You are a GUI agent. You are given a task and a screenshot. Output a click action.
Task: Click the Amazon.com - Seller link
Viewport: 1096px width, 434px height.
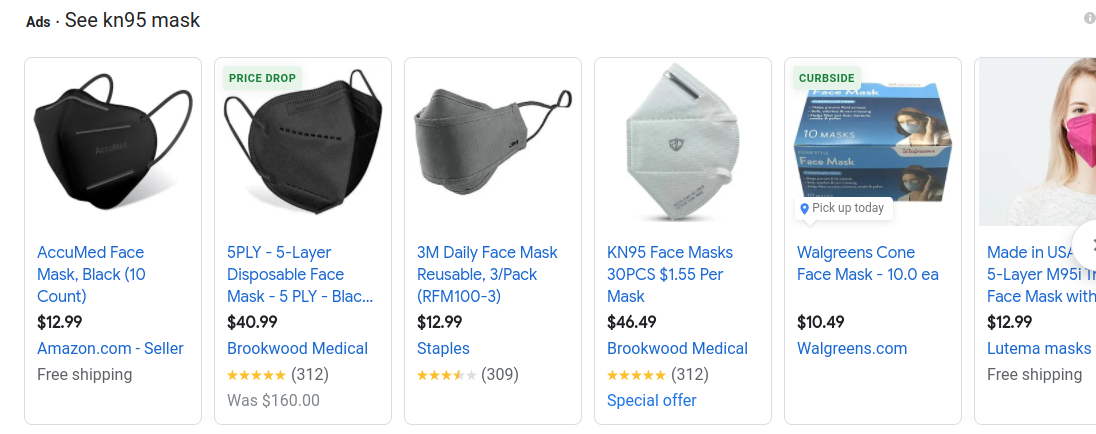coord(110,349)
